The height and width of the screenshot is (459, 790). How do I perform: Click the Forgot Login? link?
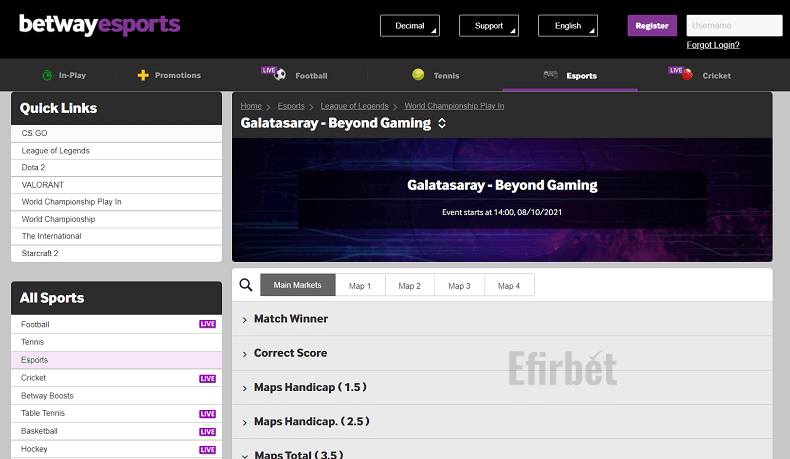tap(713, 45)
